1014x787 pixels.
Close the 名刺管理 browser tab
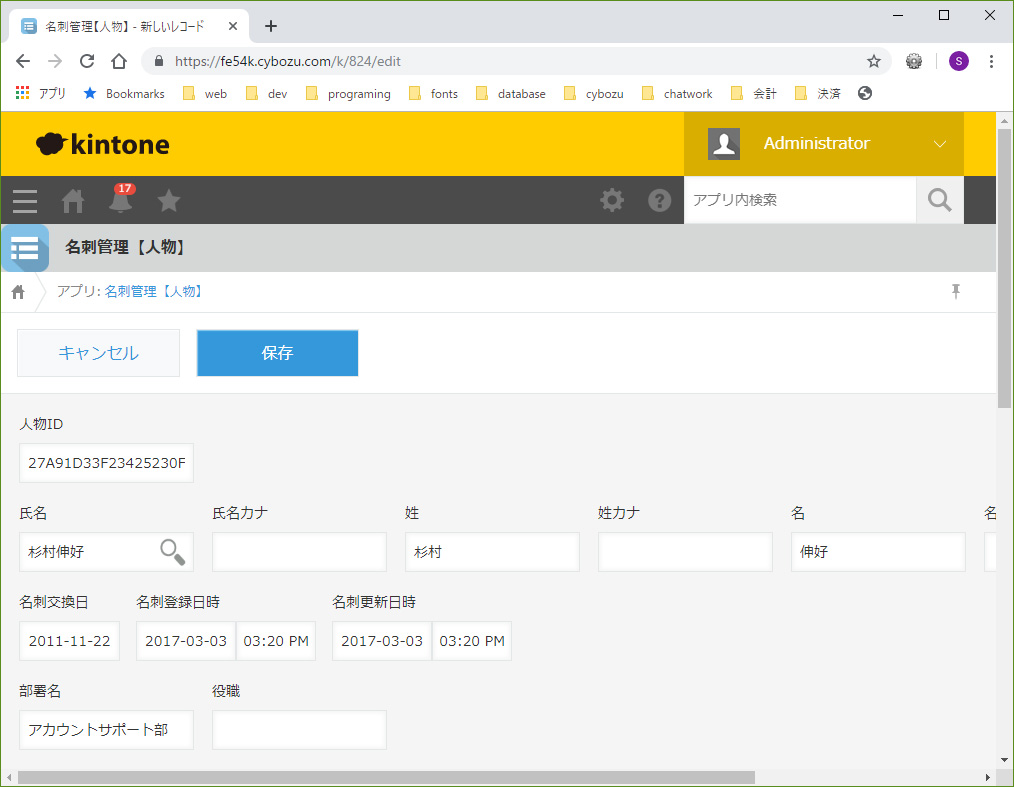tap(233, 27)
